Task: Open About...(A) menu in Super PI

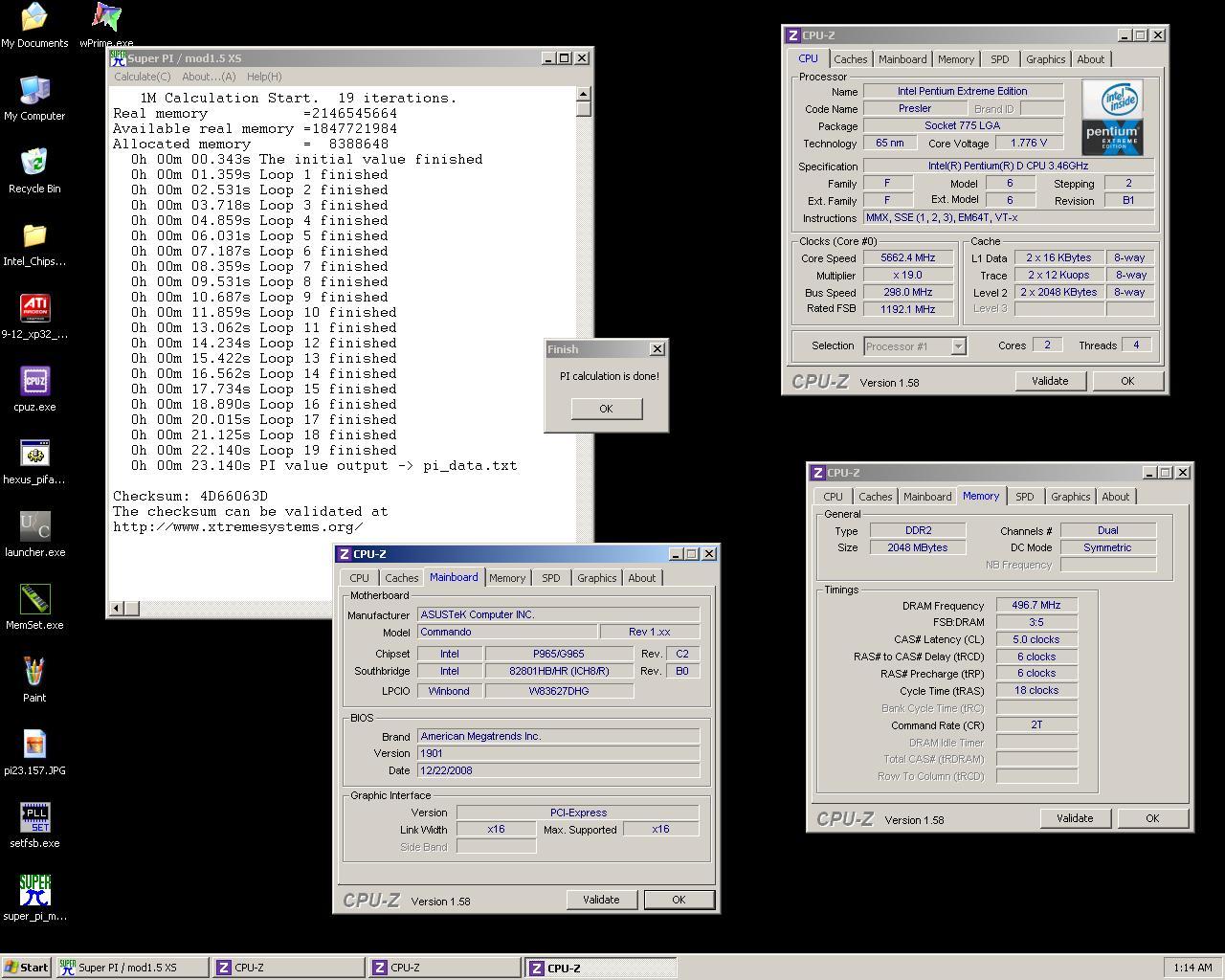Action: coord(209,77)
